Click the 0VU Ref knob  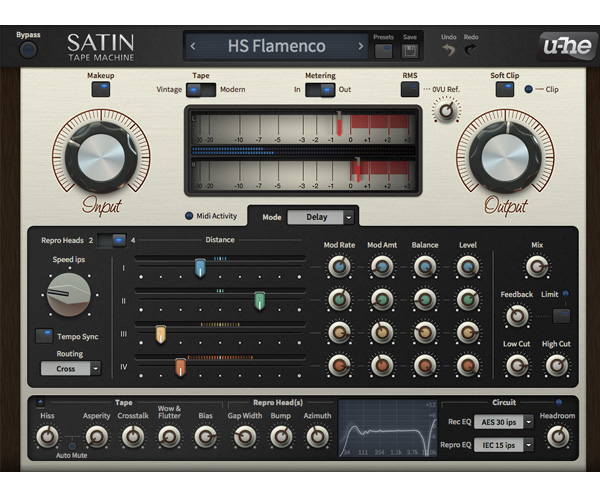point(447,111)
